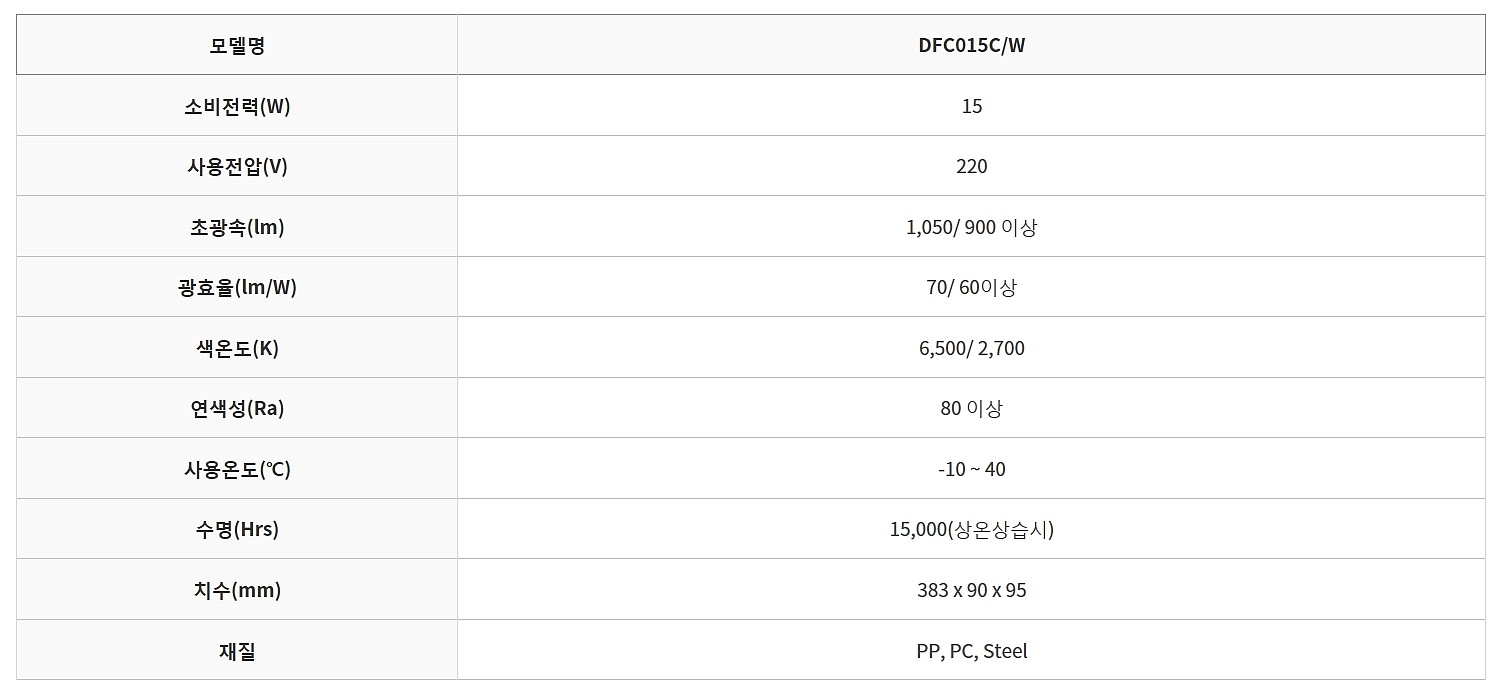Select the PP, PC, Steel material value
The height and width of the screenshot is (700, 1499).
(971, 651)
